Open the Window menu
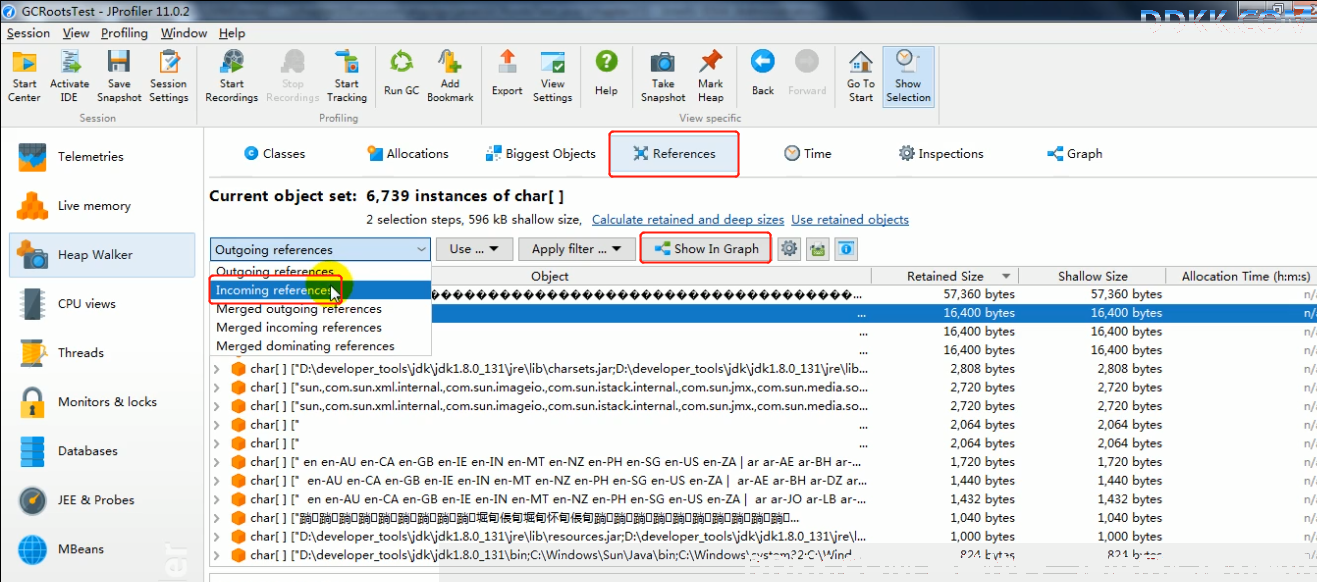The image size is (1317, 582). (x=184, y=33)
